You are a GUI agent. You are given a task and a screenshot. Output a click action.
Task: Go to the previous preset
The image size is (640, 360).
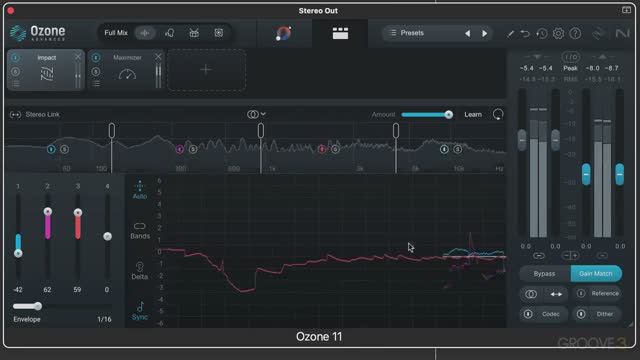click(467, 33)
